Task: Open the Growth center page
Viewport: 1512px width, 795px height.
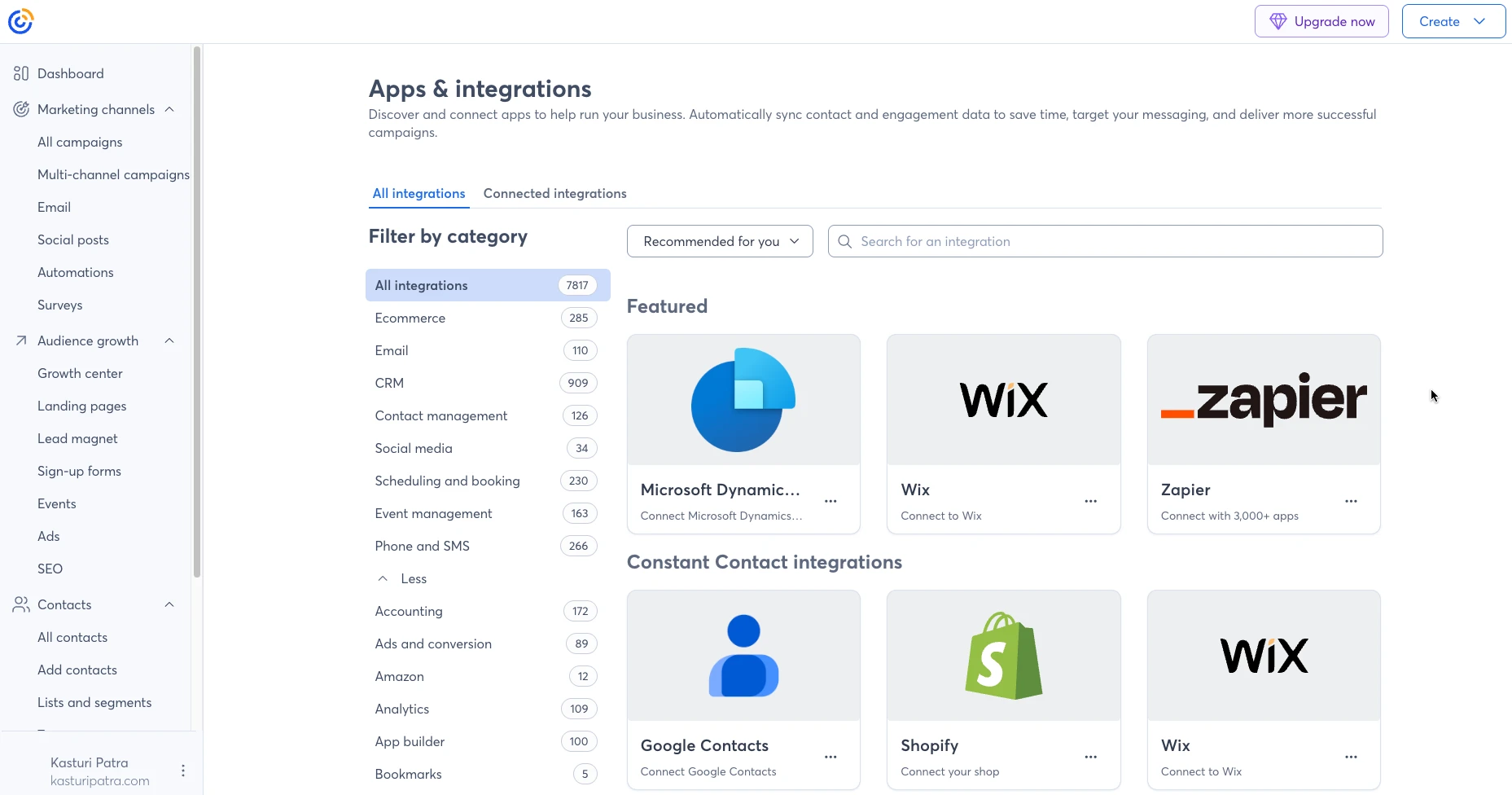Action: 80,373
